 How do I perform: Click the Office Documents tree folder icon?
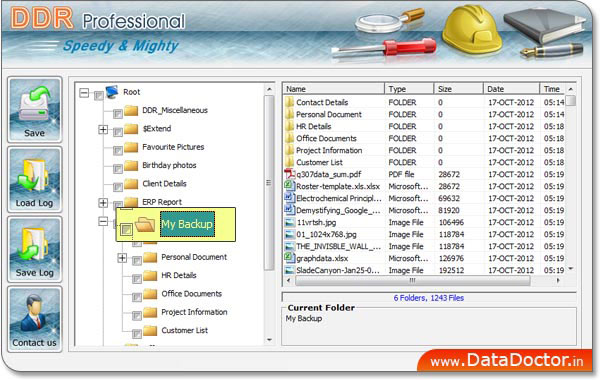pyautogui.click(x=150, y=294)
